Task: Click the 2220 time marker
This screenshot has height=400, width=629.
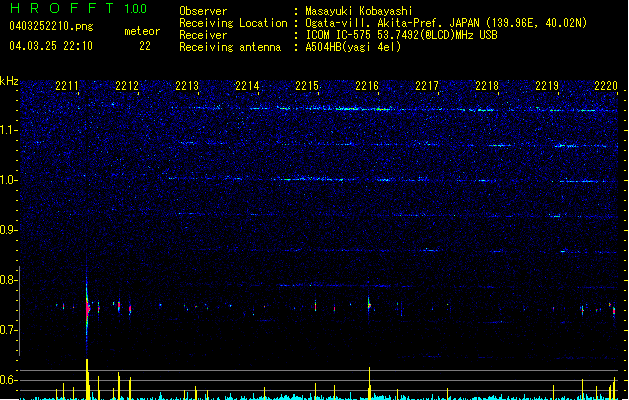Action: coord(606,86)
